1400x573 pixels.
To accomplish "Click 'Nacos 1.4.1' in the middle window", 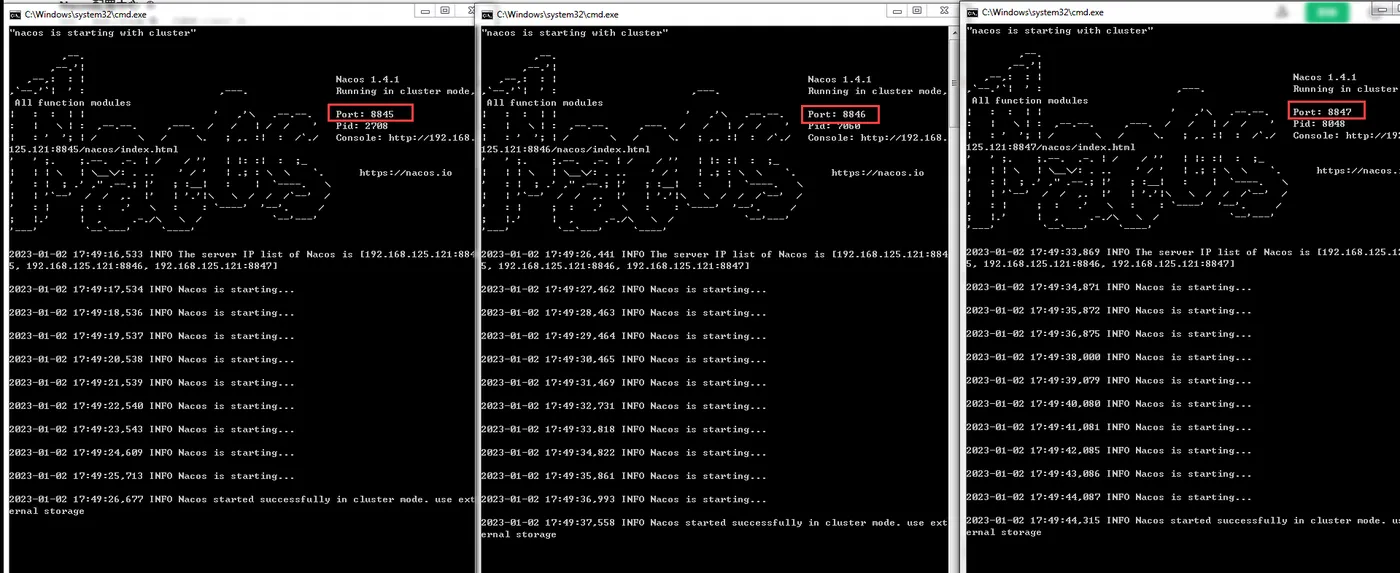I will point(839,79).
